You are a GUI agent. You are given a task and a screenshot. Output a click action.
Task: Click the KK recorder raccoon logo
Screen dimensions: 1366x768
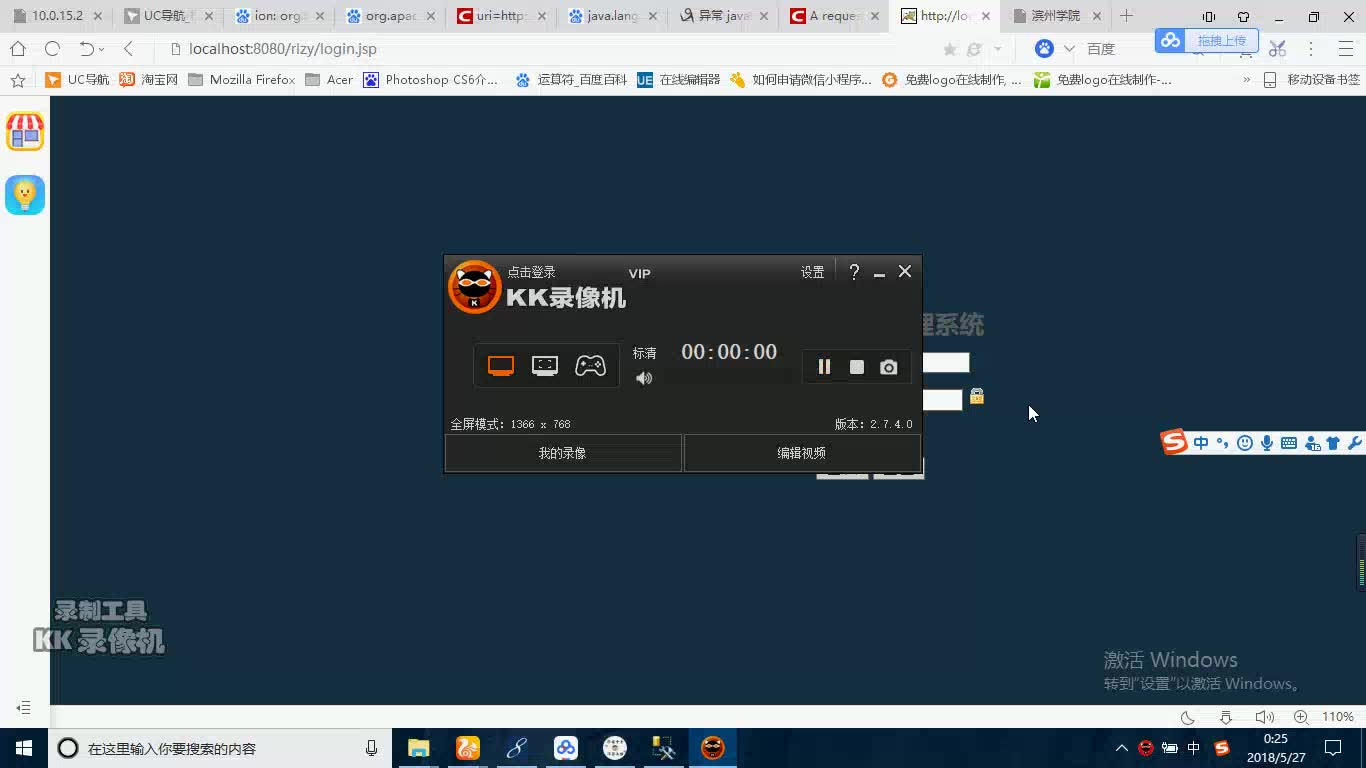tap(474, 287)
